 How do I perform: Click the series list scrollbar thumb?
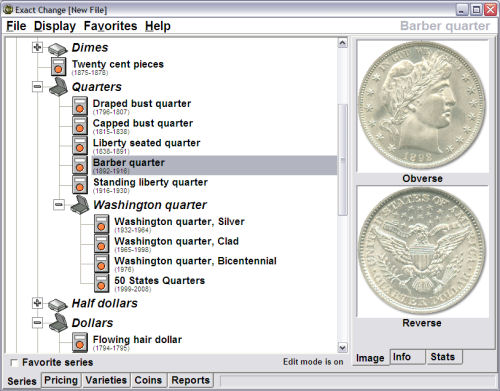pyautogui.click(x=342, y=160)
